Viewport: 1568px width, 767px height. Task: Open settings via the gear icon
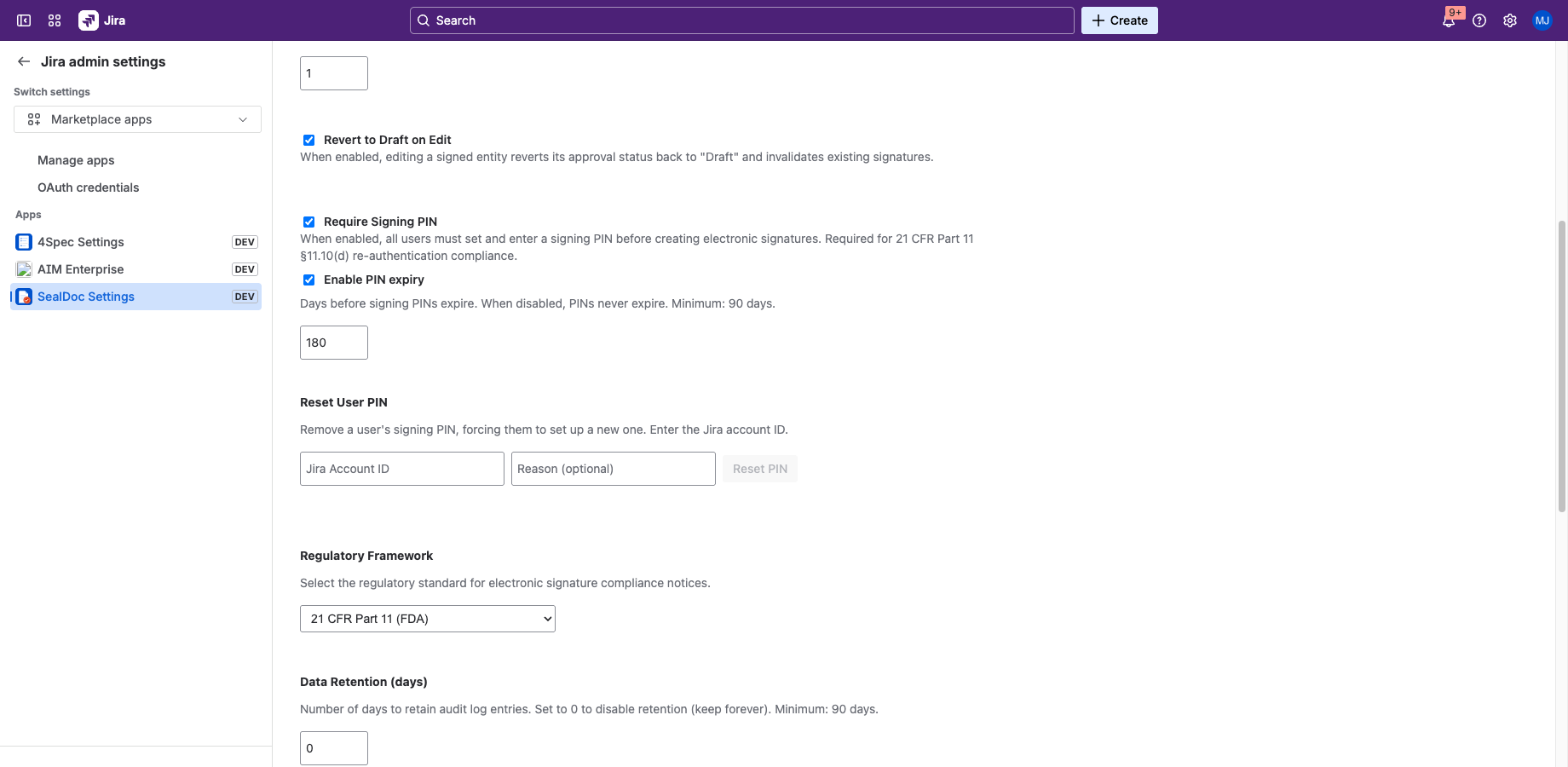click(1510, 20)
